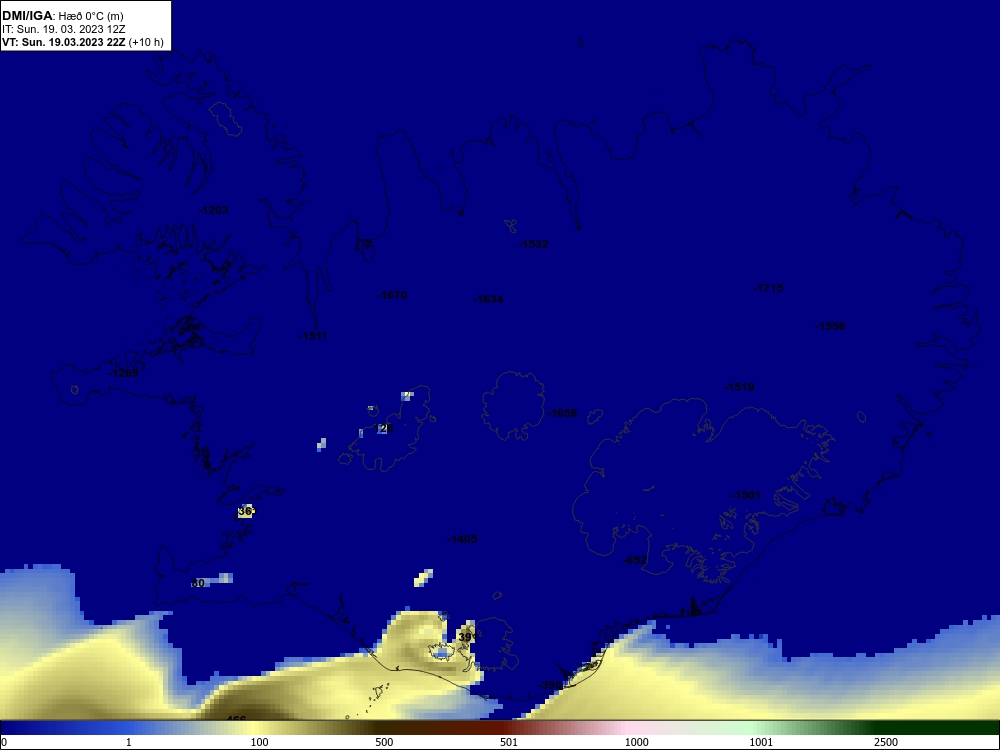Click the -1556 map value
The height and width of the screenshot is (750, 1000).
(830, 326)
